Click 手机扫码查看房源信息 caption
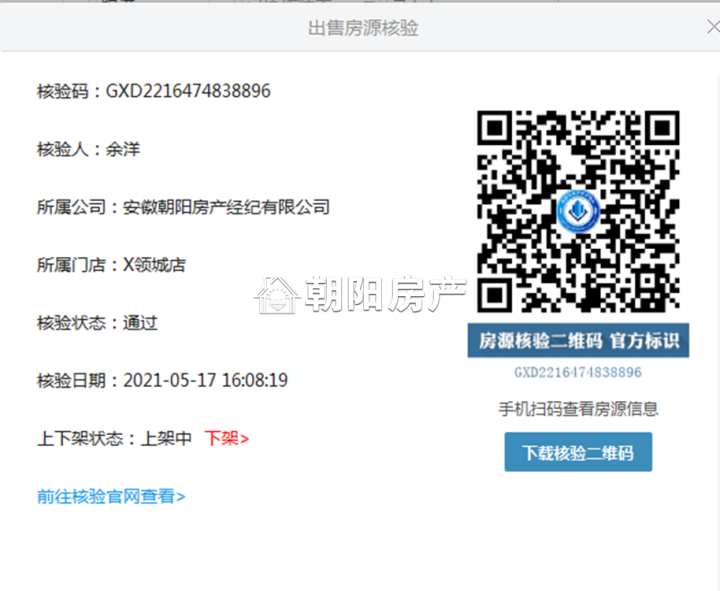The image size is (720, 591). pyautogui.click(x=579, y=409)
